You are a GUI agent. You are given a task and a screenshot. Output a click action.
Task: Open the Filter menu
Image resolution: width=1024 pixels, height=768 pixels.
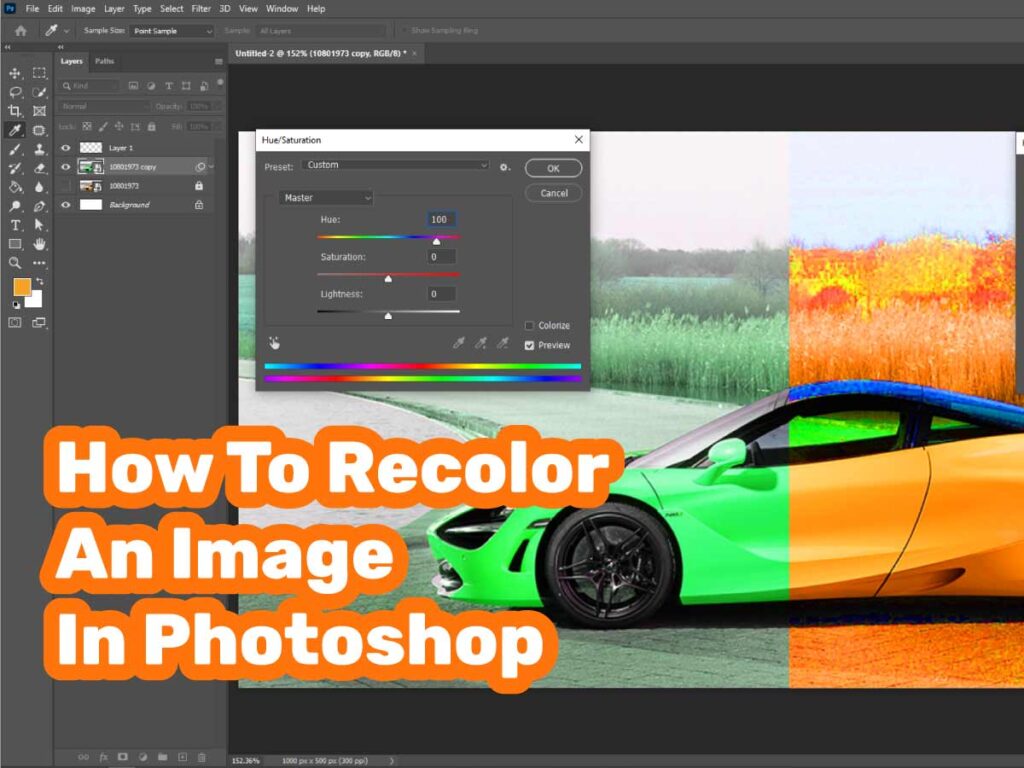201,8
